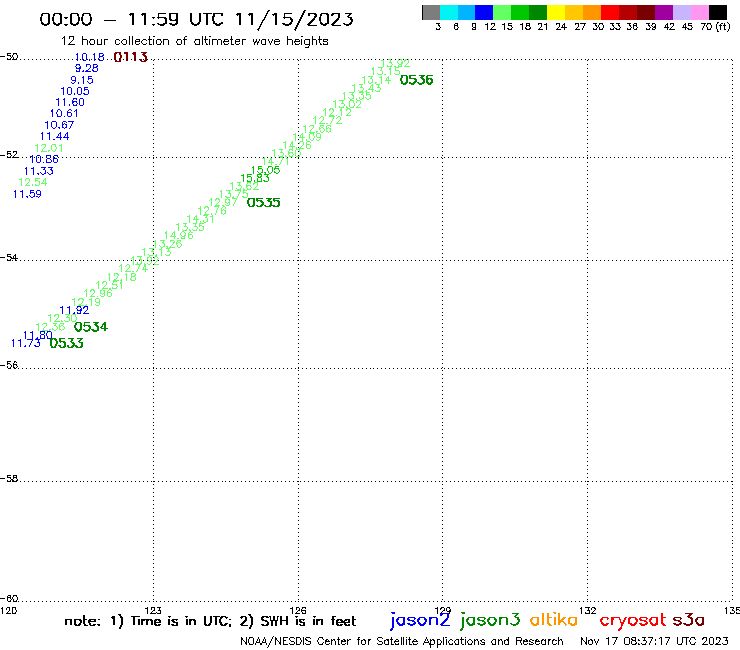Select the dark green value 15.83
Screen dimensions: 740x650
tap(255, 178)
